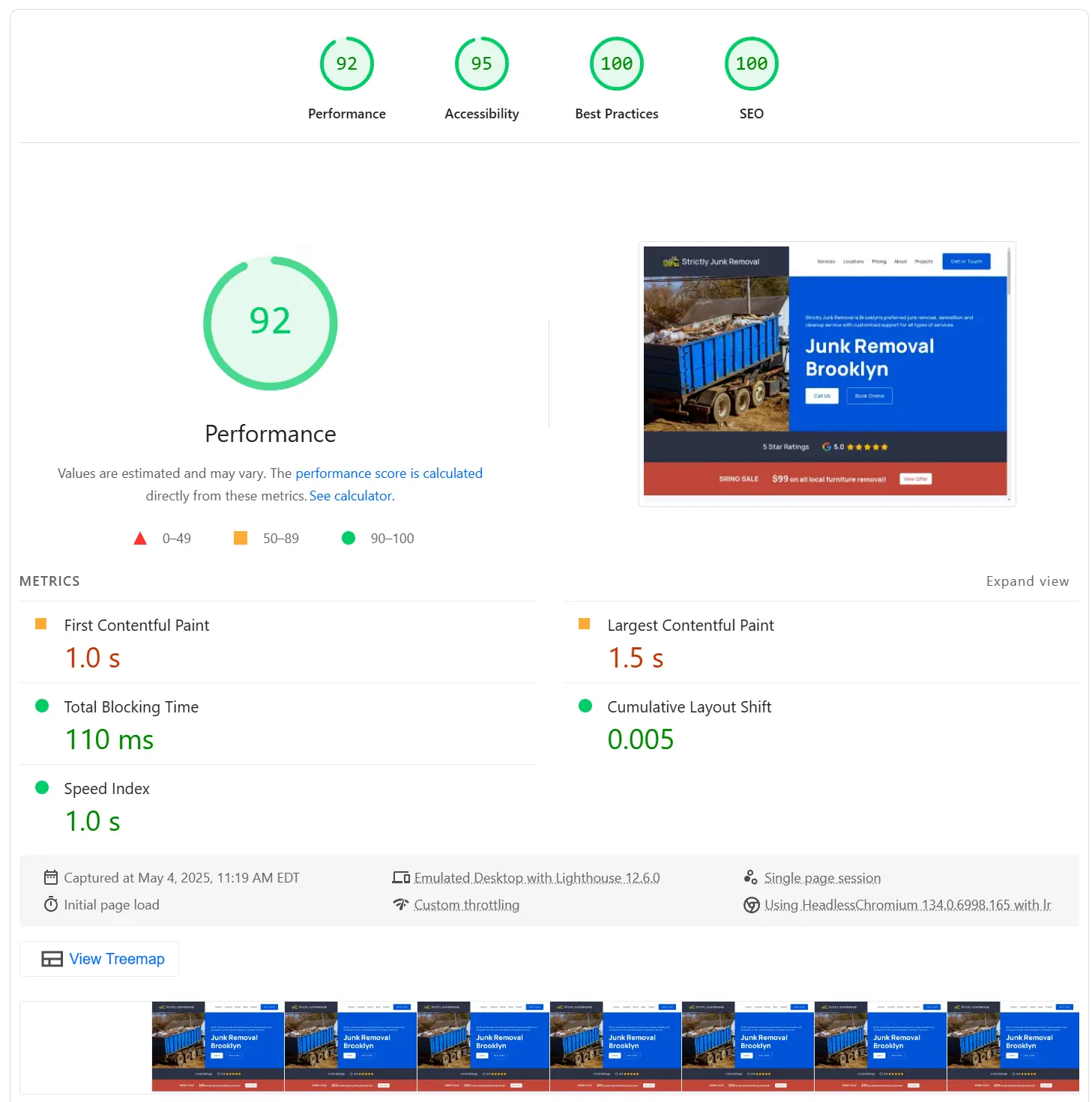Viewport: 1092px width, 1102px height.
Task: Click the Total Blocking Time metric title
Action: (x=131, y=707)
